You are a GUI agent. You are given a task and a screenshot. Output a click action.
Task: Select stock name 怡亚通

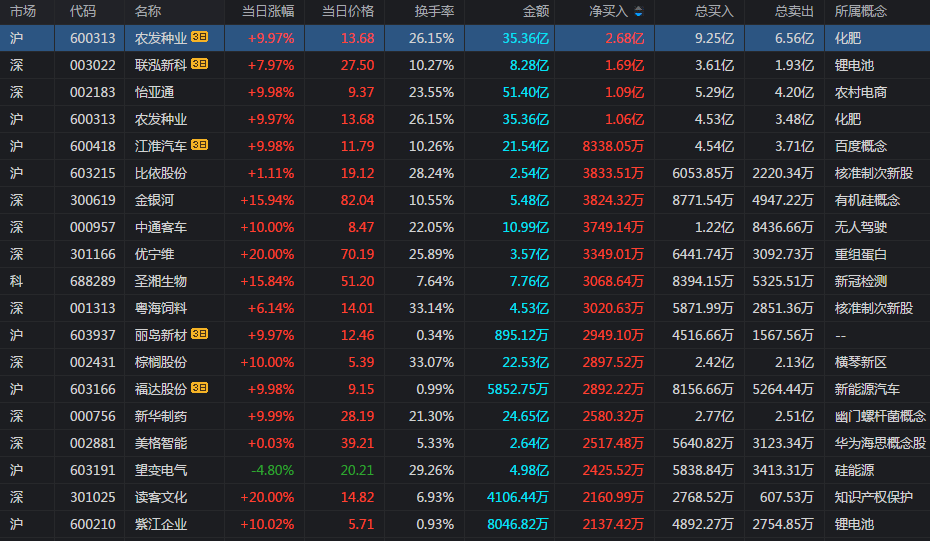154,93
